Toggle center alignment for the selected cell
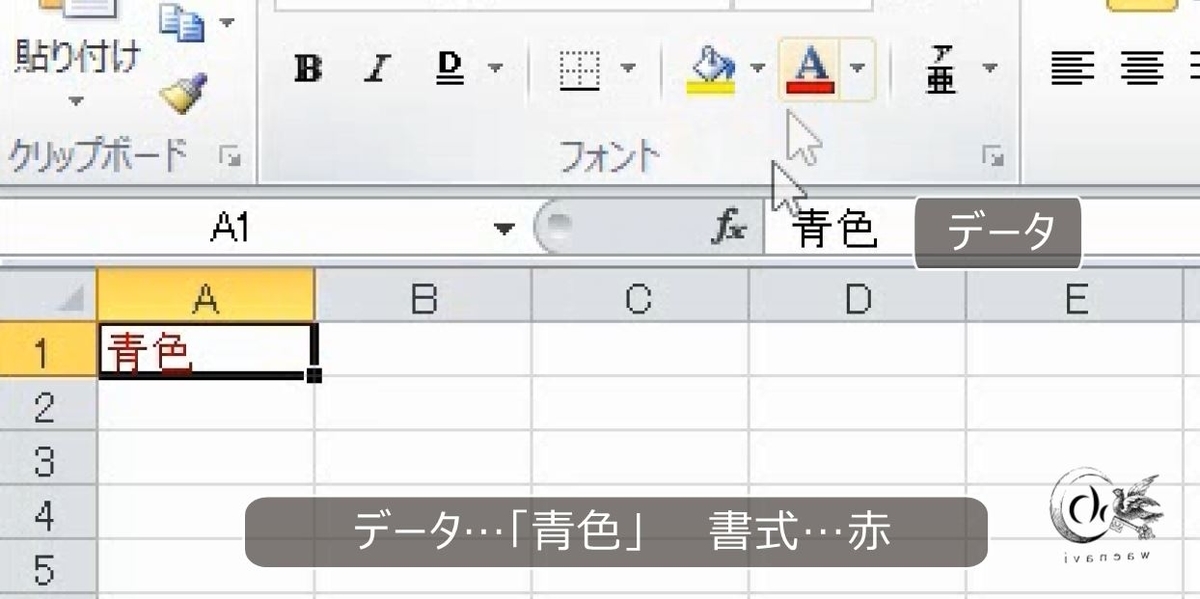Image resolution: width=1200 pixels, height=599 pixels. coord(1143,68)
